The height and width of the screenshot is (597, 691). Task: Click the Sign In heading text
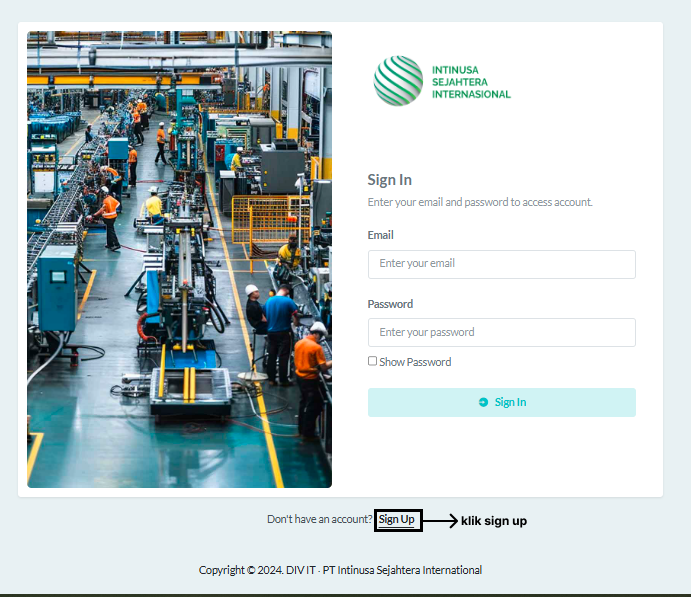389,180
